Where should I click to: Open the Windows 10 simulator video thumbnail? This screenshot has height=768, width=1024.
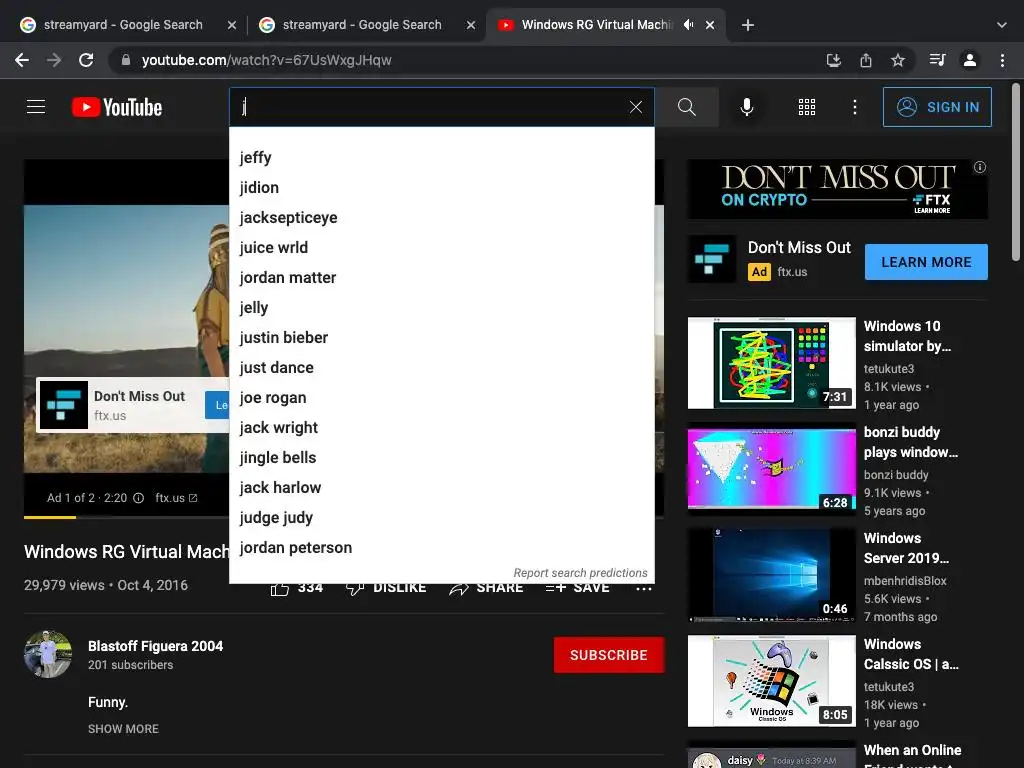point(771,363)
